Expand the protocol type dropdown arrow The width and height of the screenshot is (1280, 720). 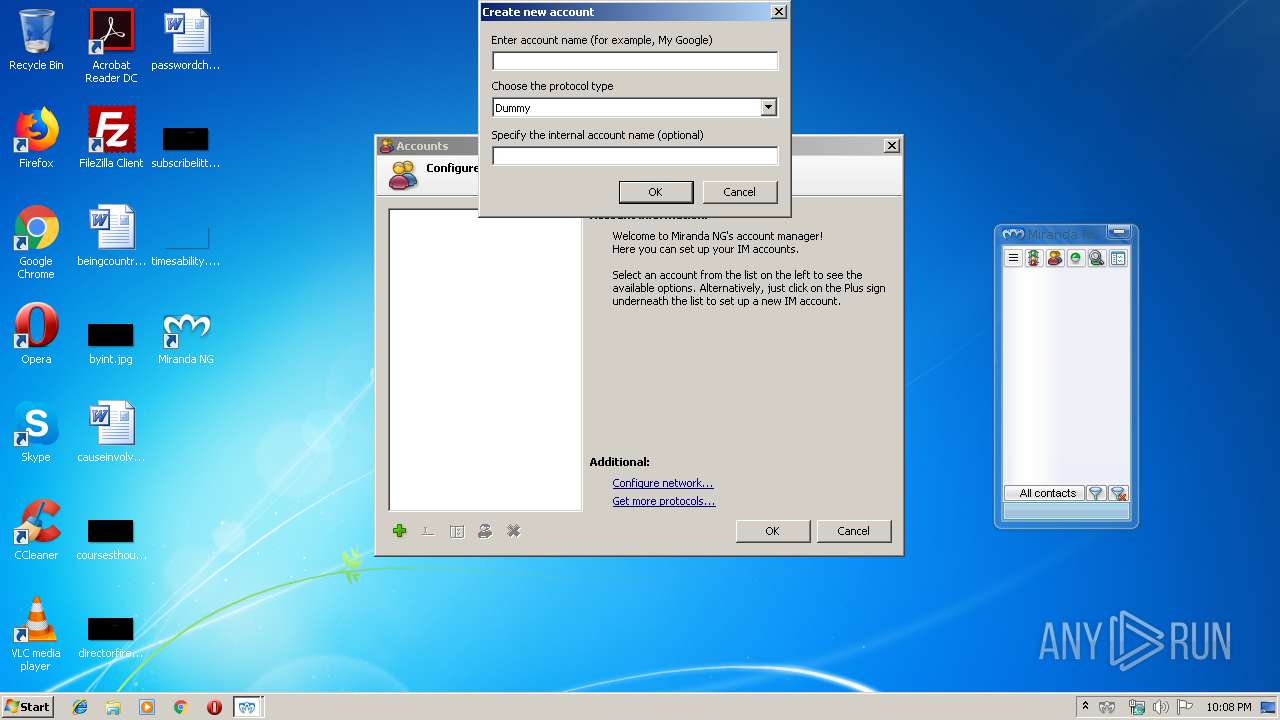768,107
